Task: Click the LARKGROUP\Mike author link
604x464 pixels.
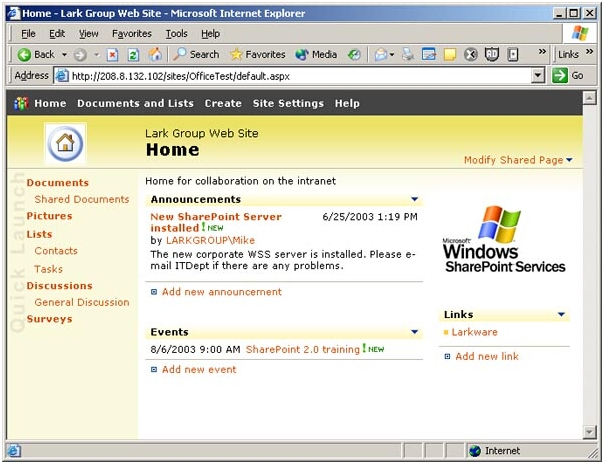Action: tap(210, 240)
